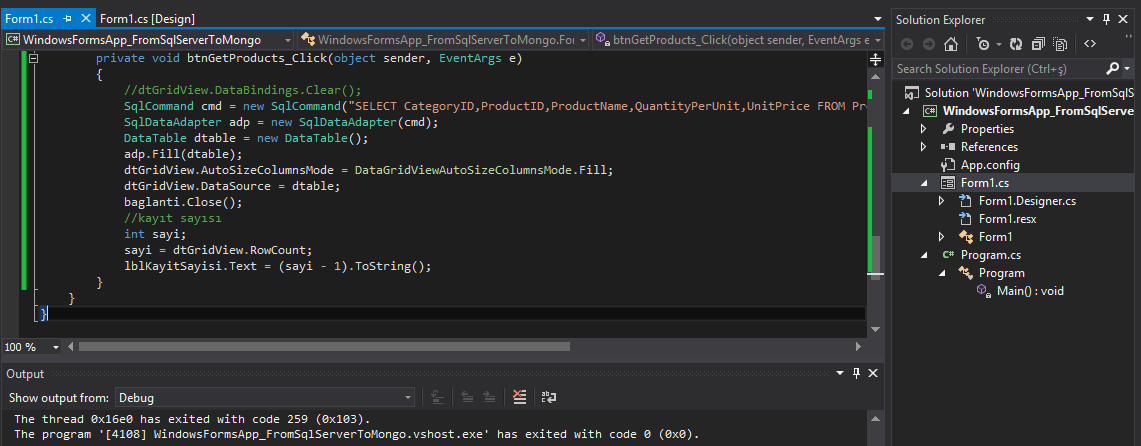Clear all text in the Output window
The image size is (1141, 446).
click(x=519, y=397)
